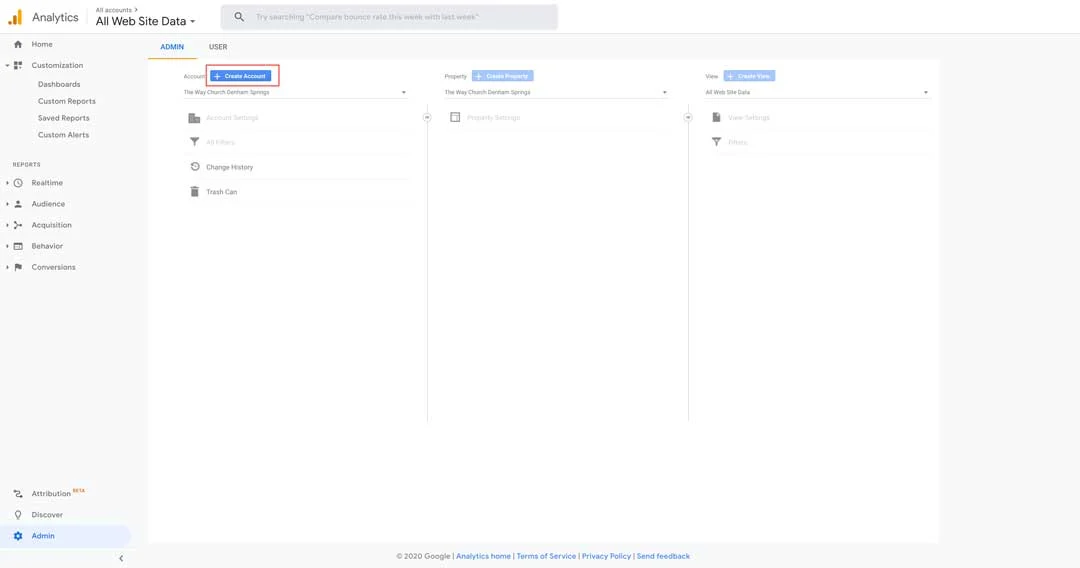Click the Attribution path icon
Screen dimensions: 1080x568
[x=18, y=494]
